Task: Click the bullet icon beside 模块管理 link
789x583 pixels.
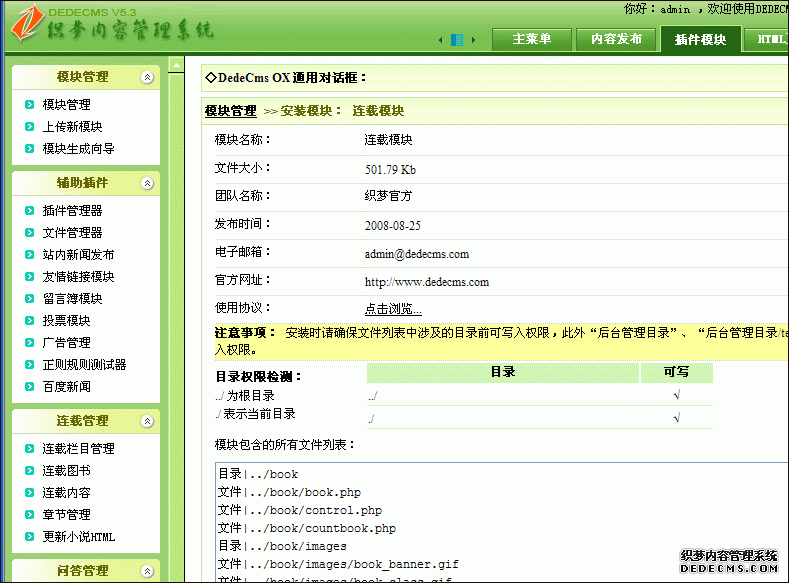Action: click(29, 105)
